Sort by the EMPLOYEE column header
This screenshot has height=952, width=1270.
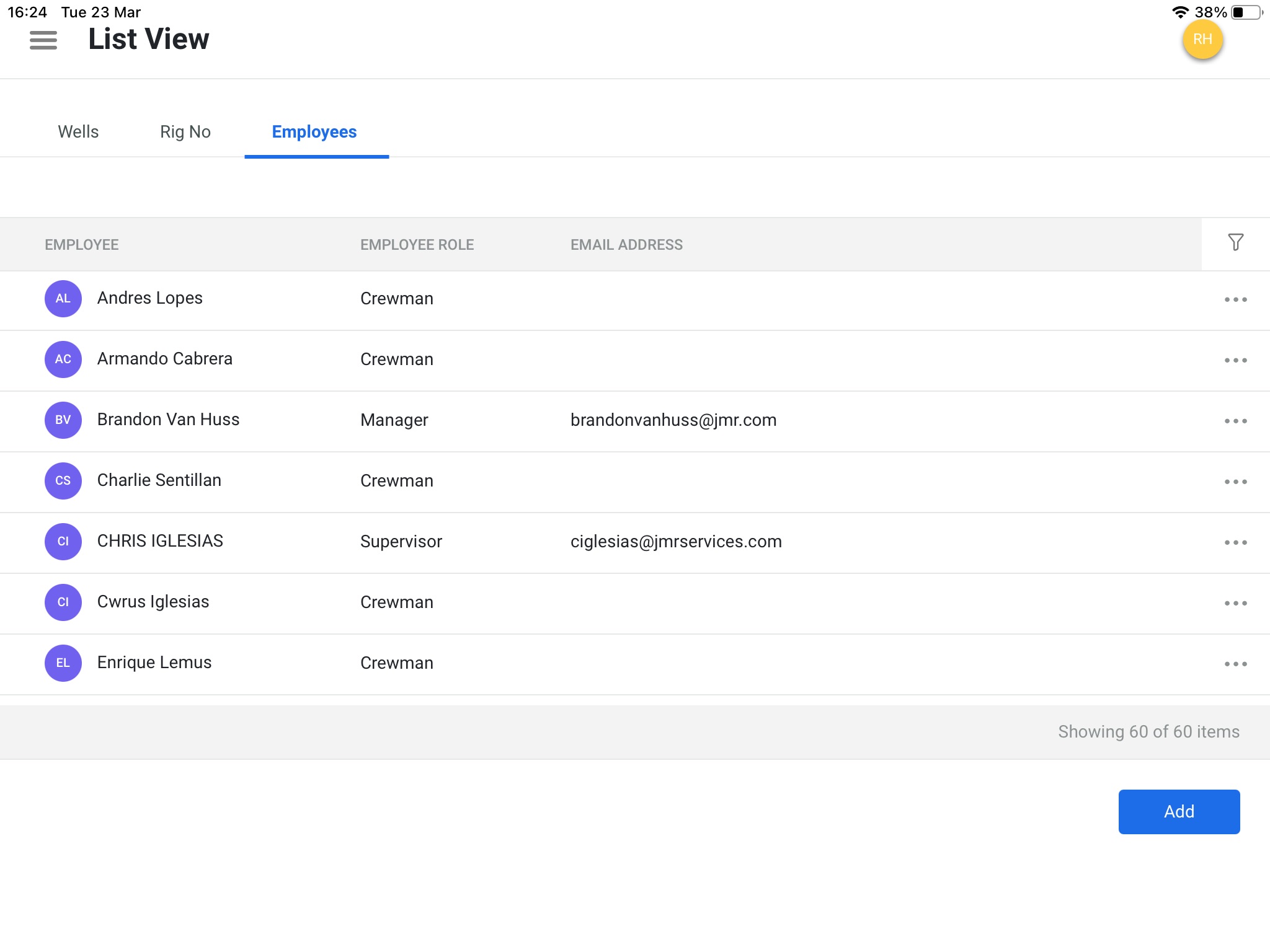(81, 245)
